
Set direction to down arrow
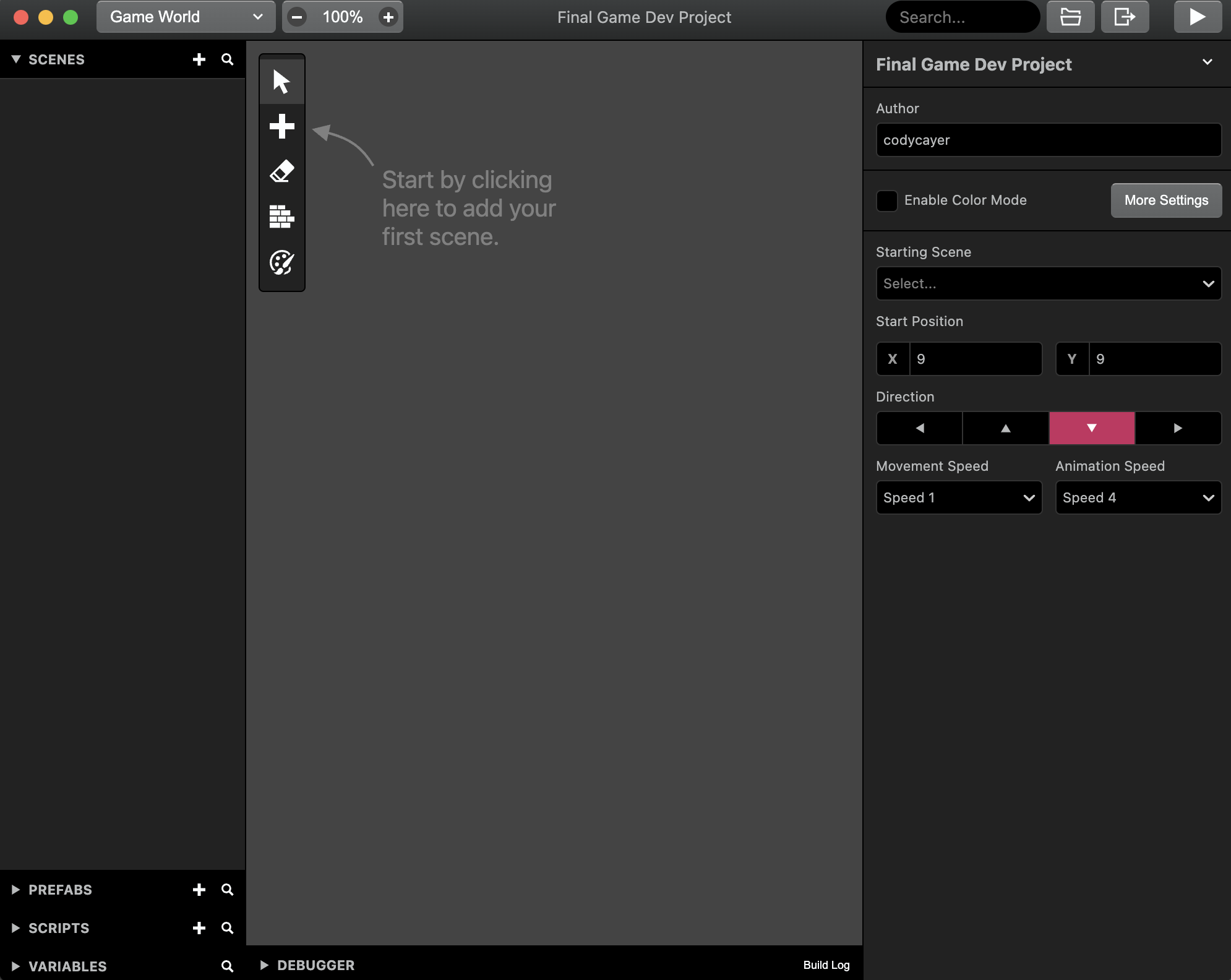pos(1092,428)
